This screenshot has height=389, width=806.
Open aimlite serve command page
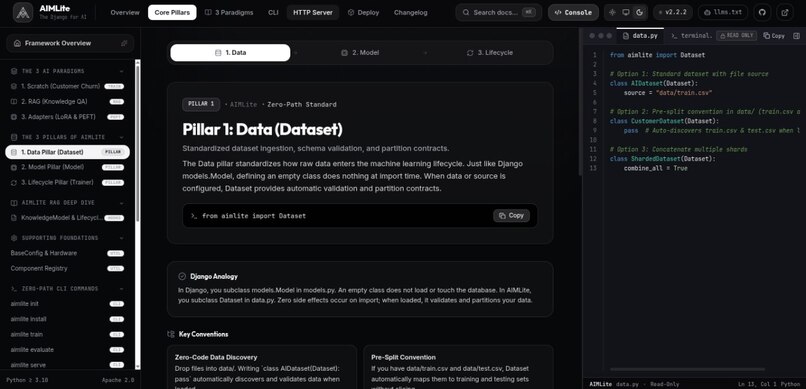tap(67, 365)
